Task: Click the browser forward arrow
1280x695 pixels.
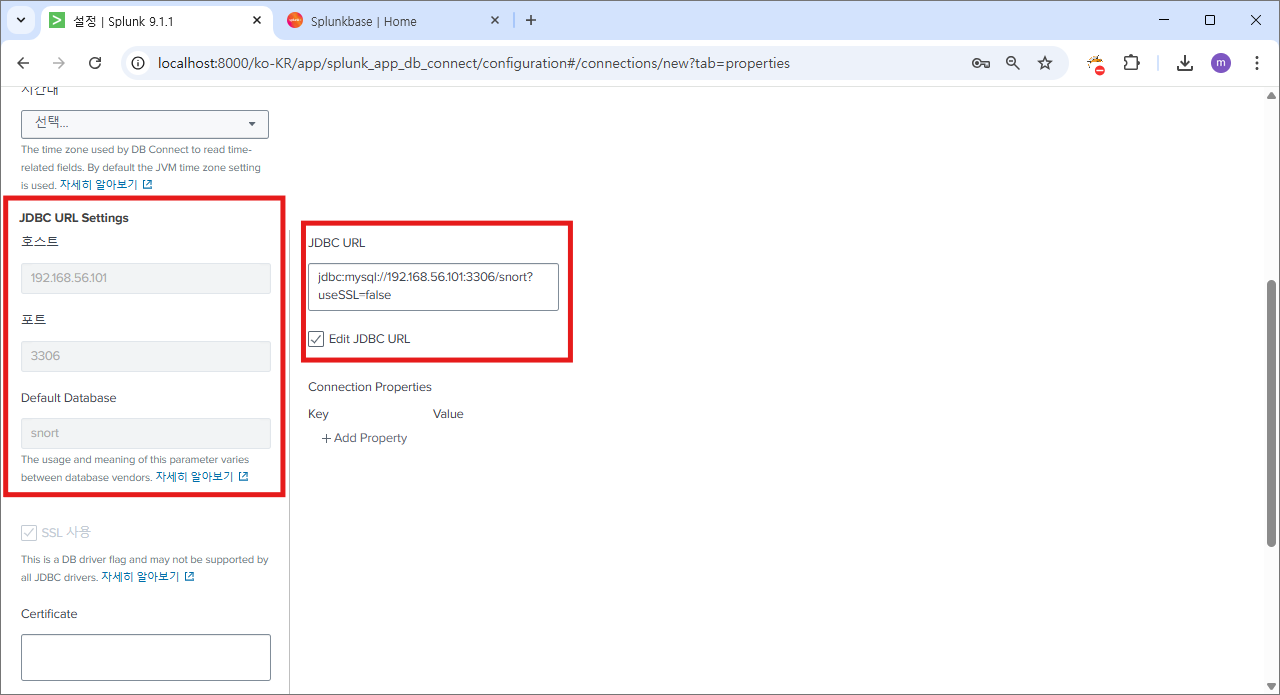Action: pyautogui.click(x=59, y=63)
